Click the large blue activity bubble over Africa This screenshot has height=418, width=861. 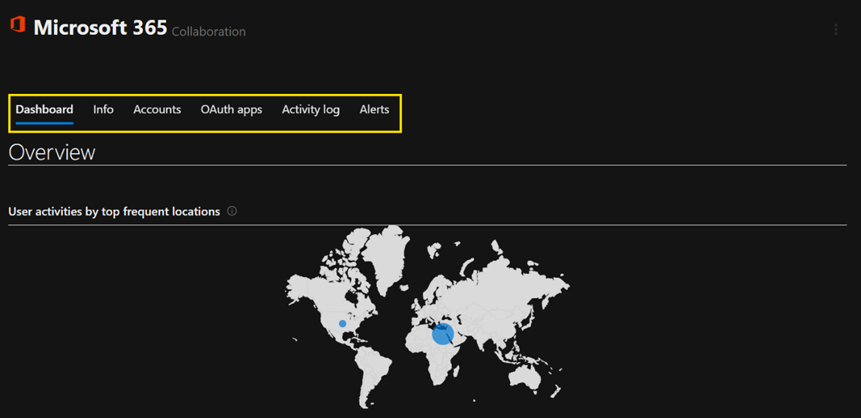pos(443,334)
